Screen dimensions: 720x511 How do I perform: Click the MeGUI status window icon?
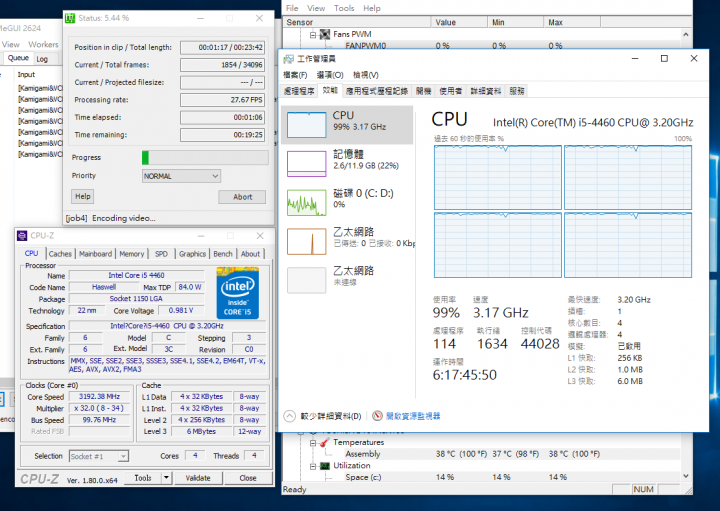tap(70, 18)
